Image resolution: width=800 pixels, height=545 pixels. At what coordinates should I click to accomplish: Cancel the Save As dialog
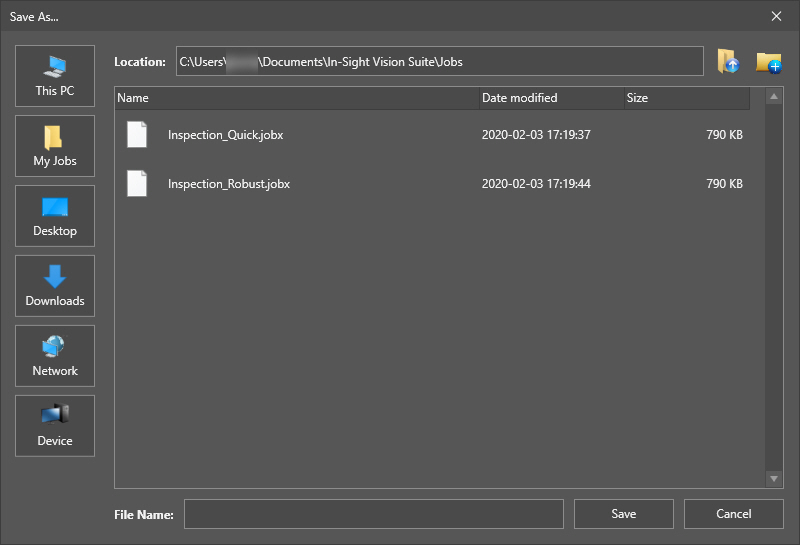point(733,514)
